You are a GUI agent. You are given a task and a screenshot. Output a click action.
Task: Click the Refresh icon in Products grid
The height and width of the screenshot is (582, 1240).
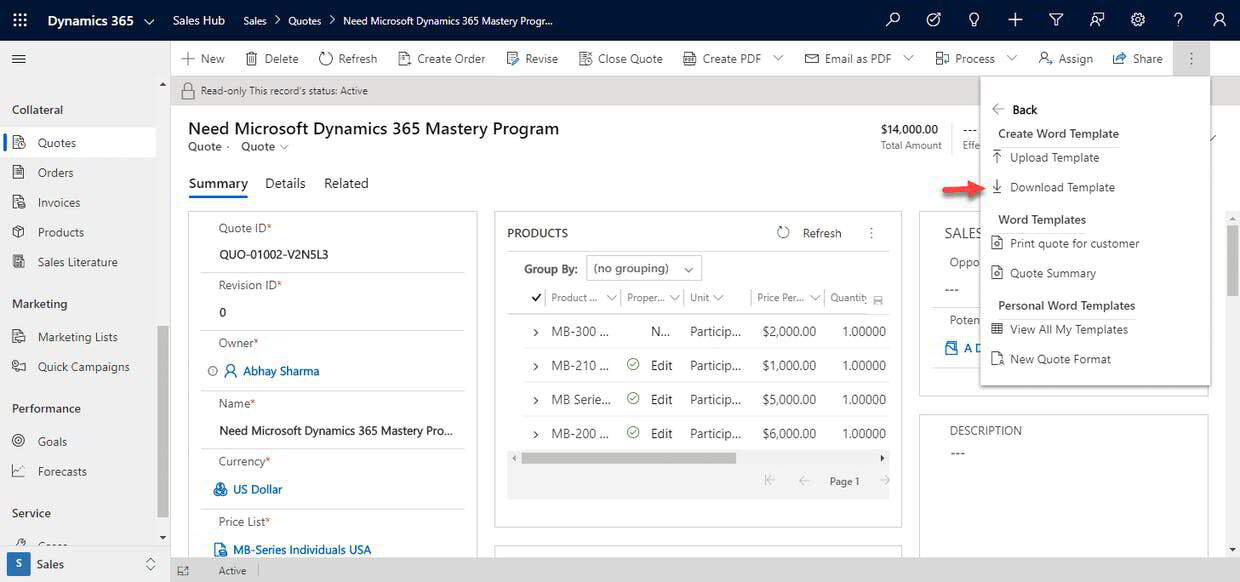tap(784, 233)
